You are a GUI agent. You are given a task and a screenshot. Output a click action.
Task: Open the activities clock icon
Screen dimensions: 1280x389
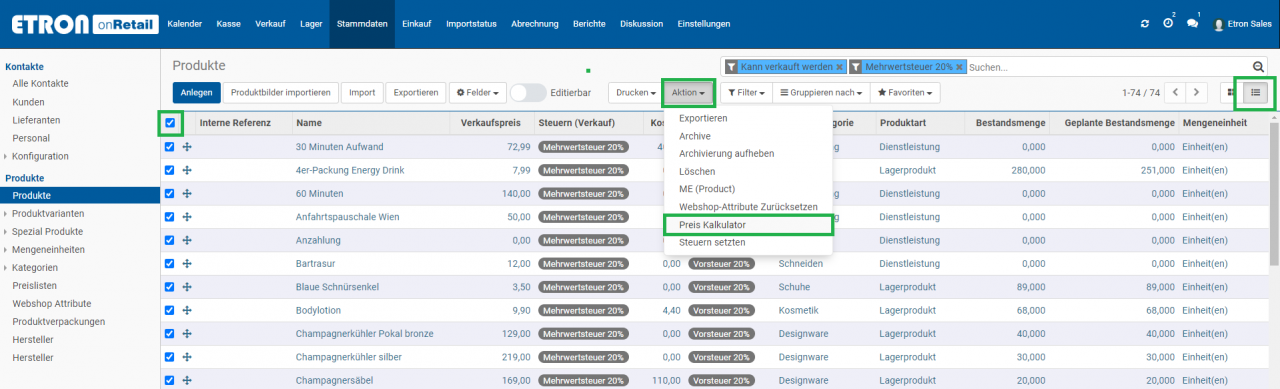point(1168,23)
